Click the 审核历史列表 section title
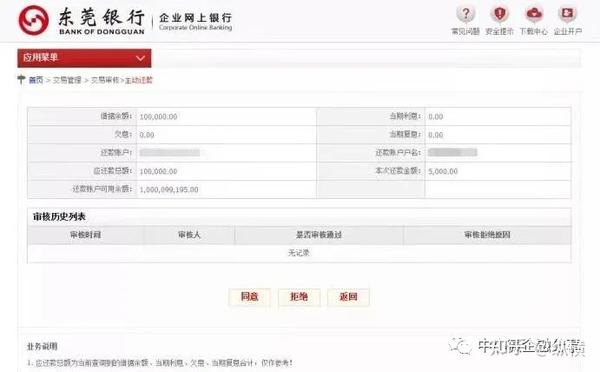600x372 pixels. [x=59, y=217]
